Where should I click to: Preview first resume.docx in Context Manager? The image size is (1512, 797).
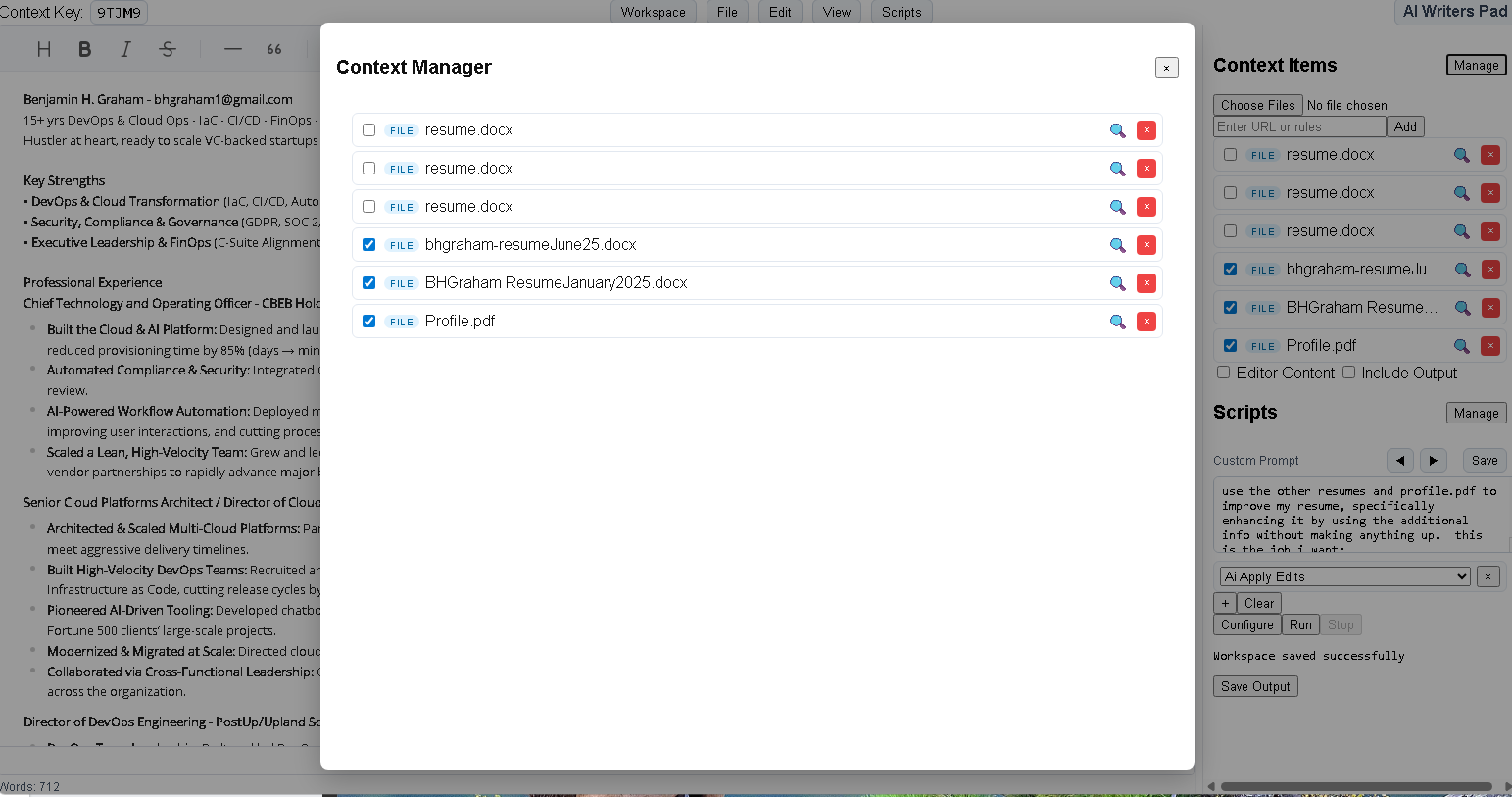(x=1117, y=130)
